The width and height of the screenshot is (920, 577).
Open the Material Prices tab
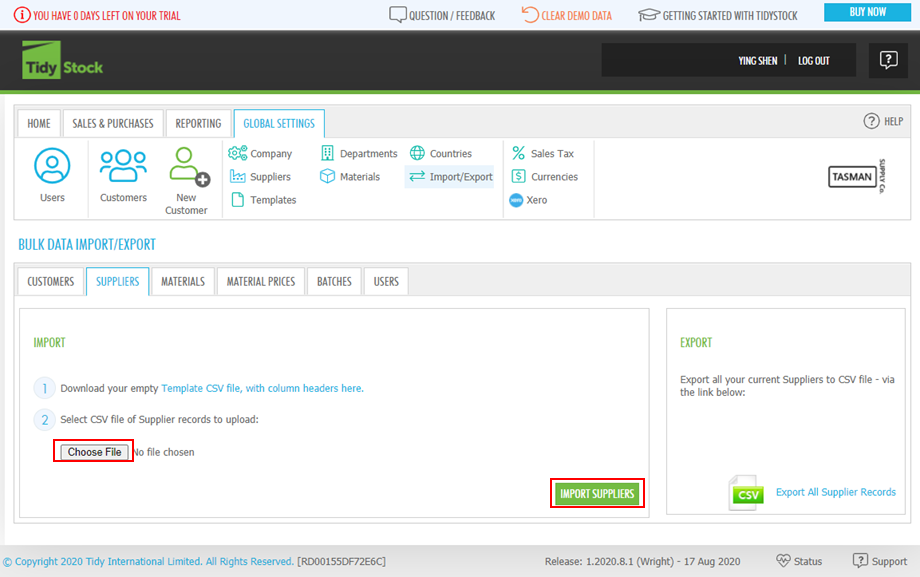click(261, 281)
